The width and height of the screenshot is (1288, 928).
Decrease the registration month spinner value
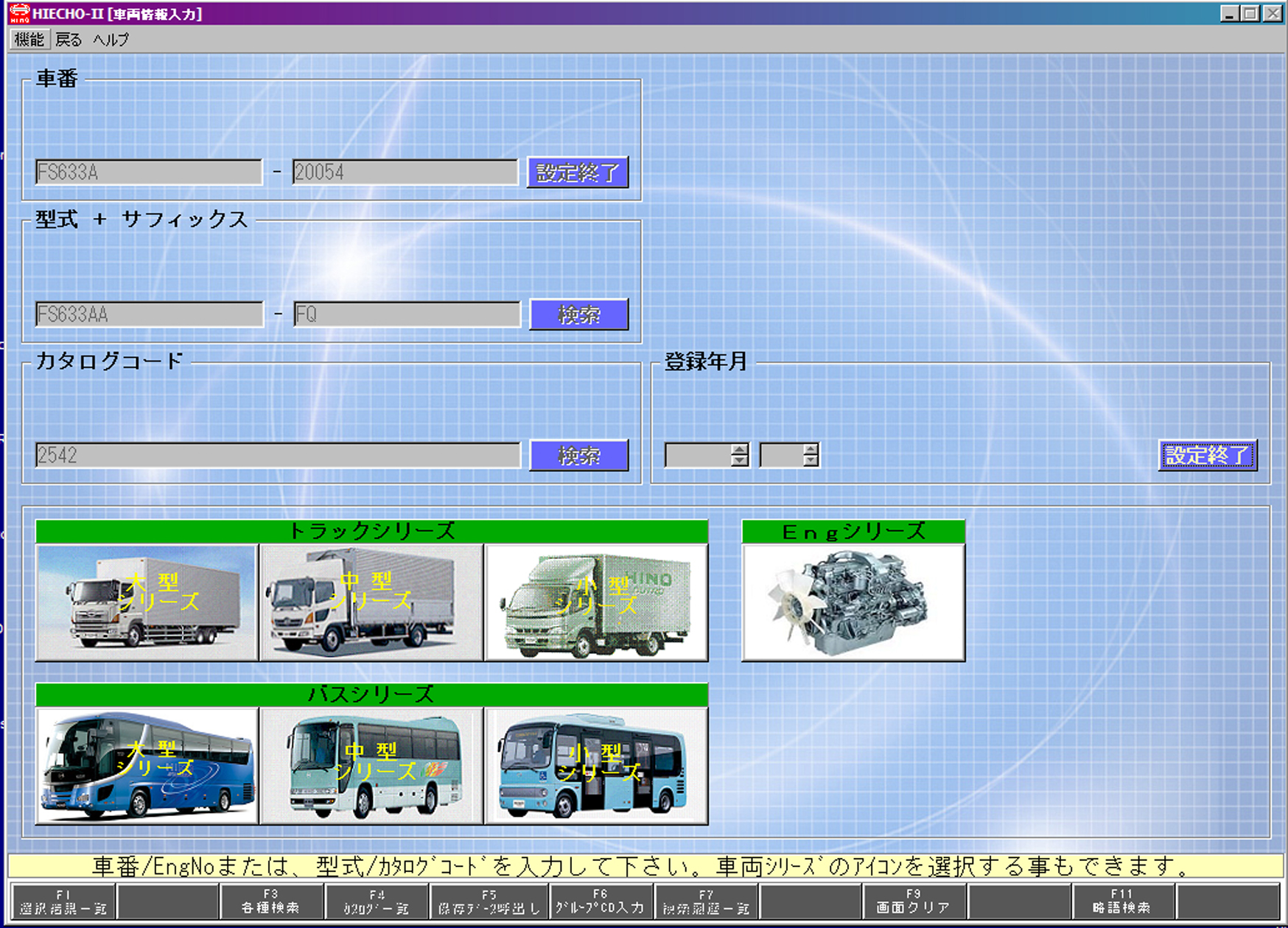click(810, 461)
